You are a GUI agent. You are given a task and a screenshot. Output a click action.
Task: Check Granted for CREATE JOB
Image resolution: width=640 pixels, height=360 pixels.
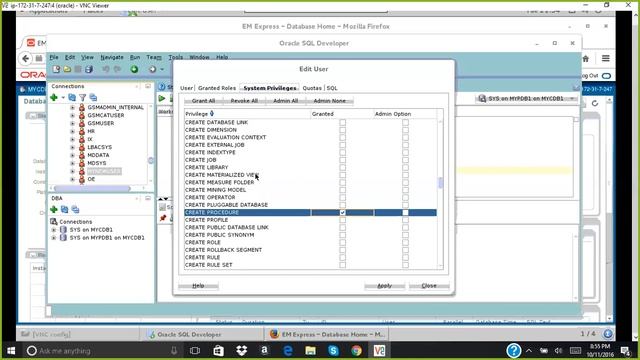click(342, 160)
